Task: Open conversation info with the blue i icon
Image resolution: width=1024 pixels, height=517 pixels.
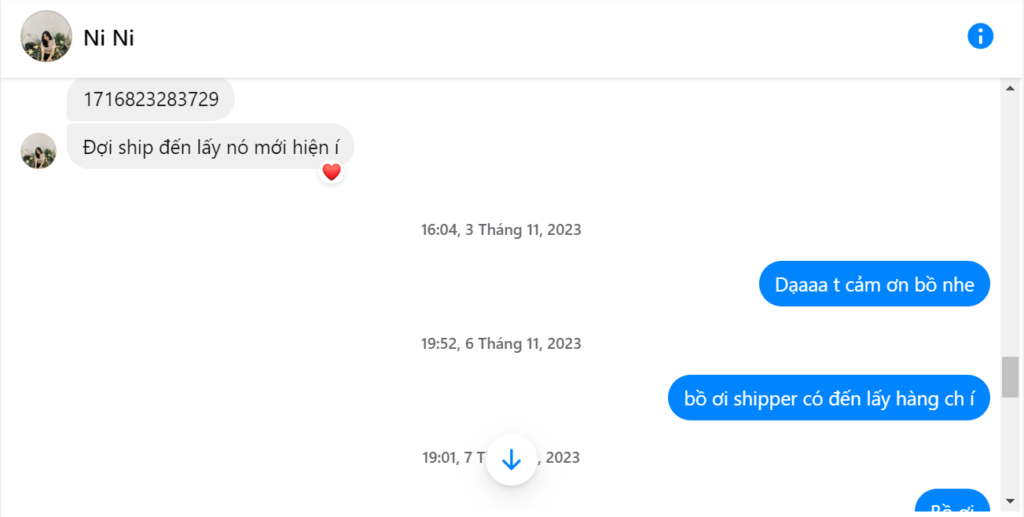Action: point(980,36)
